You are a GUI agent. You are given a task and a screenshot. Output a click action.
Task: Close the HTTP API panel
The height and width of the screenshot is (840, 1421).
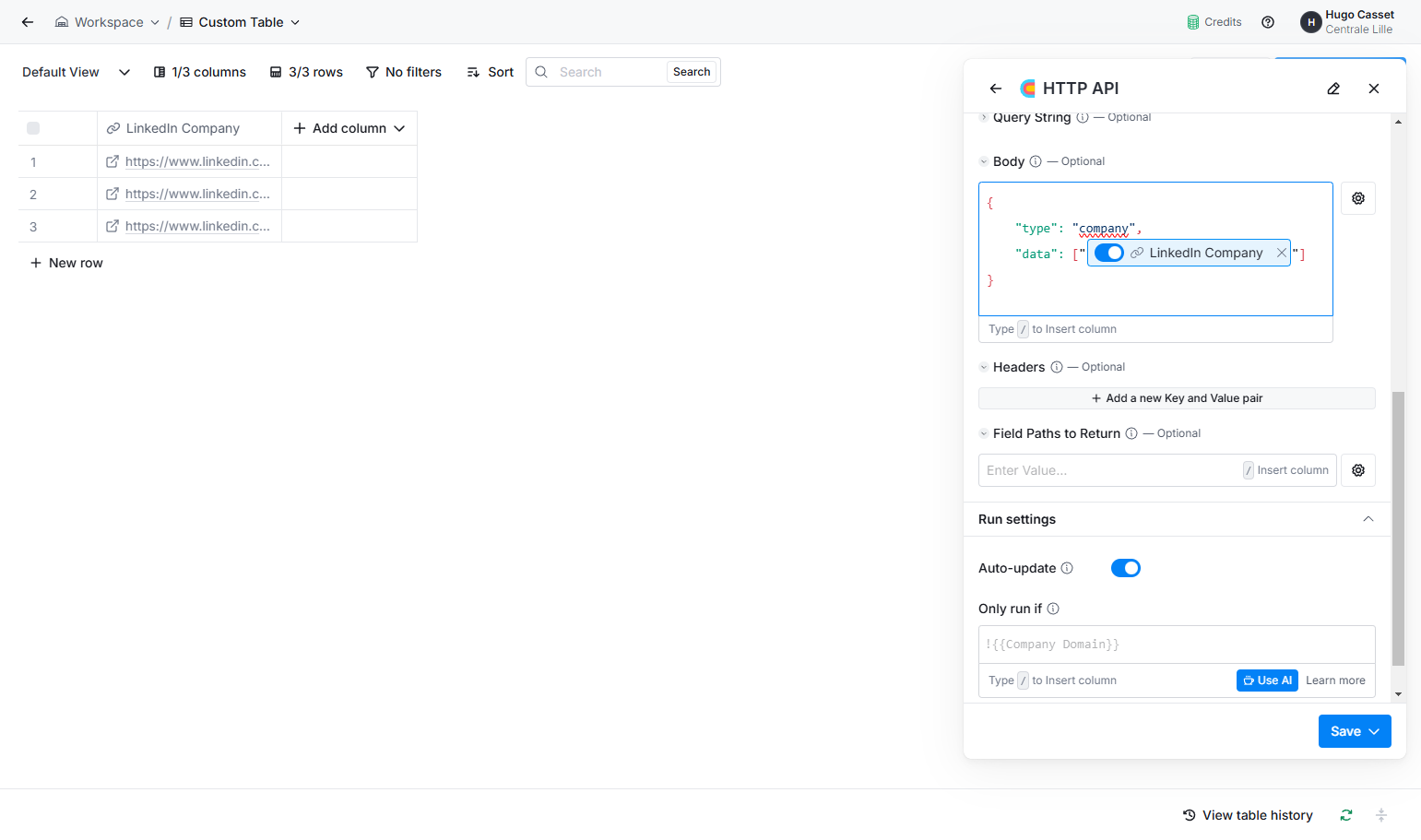[x=1374, y=89]
